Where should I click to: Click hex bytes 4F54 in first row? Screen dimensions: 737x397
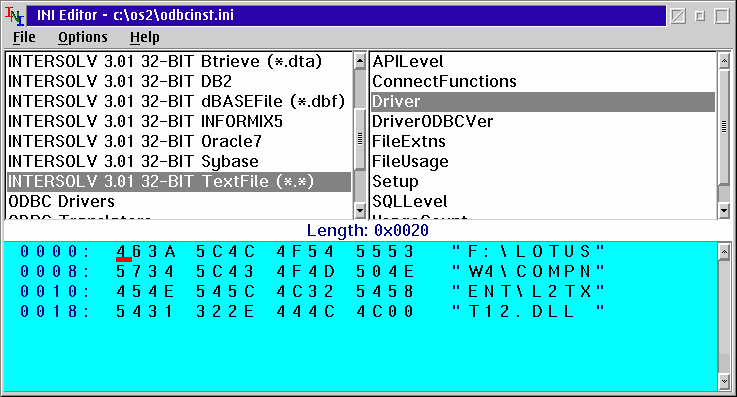point(306,252)
